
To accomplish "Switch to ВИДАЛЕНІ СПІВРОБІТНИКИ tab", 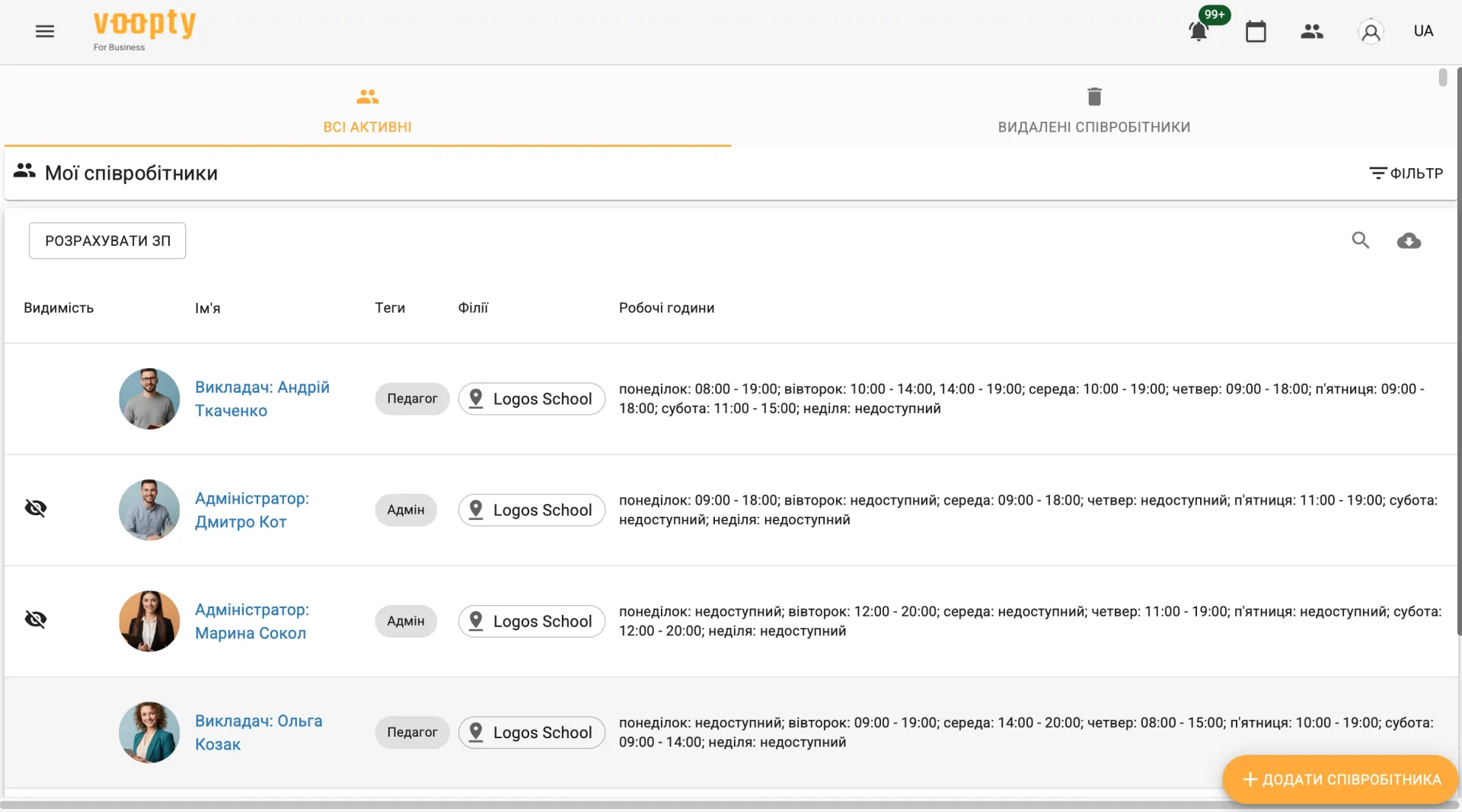I will point(1093,110).
